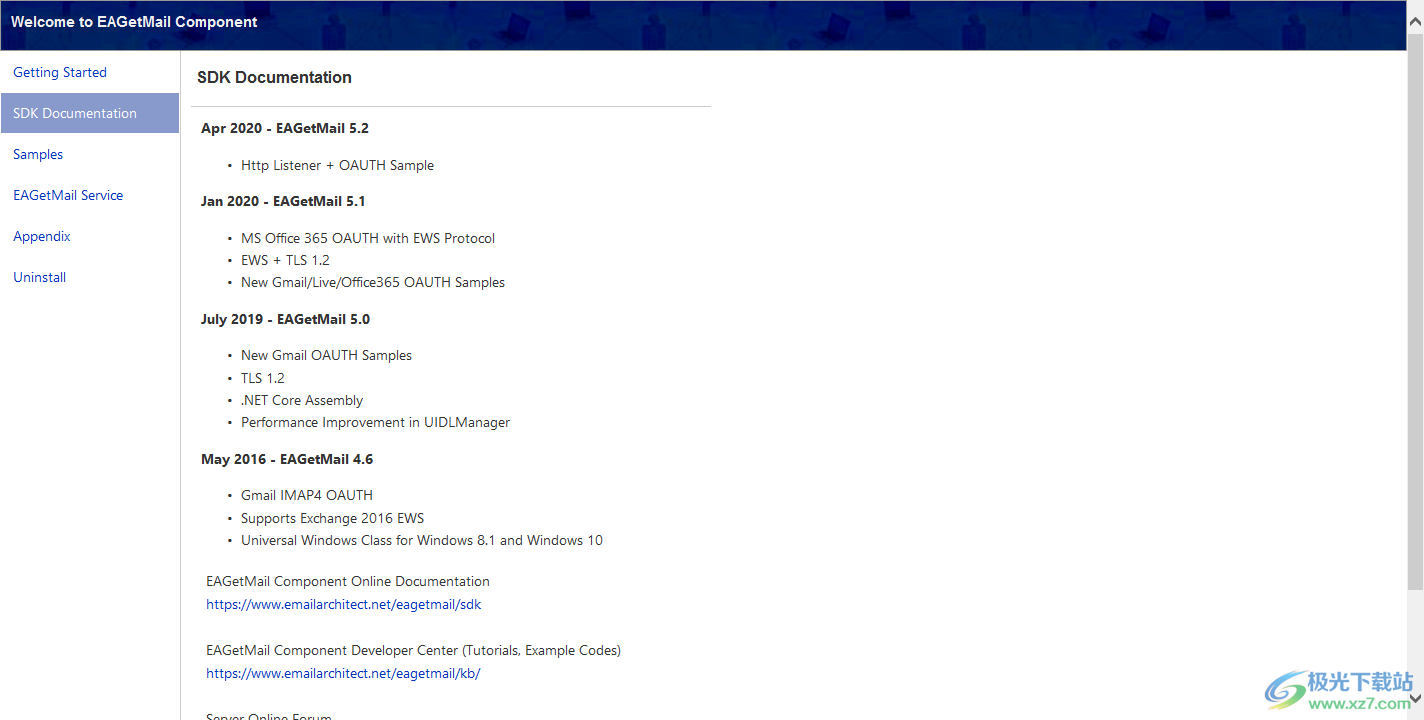This screenshot has width=1424, height=720.
Task: Click the heading "July 2019 - EAGetMail 5.0"
Action: pos(285,319)
